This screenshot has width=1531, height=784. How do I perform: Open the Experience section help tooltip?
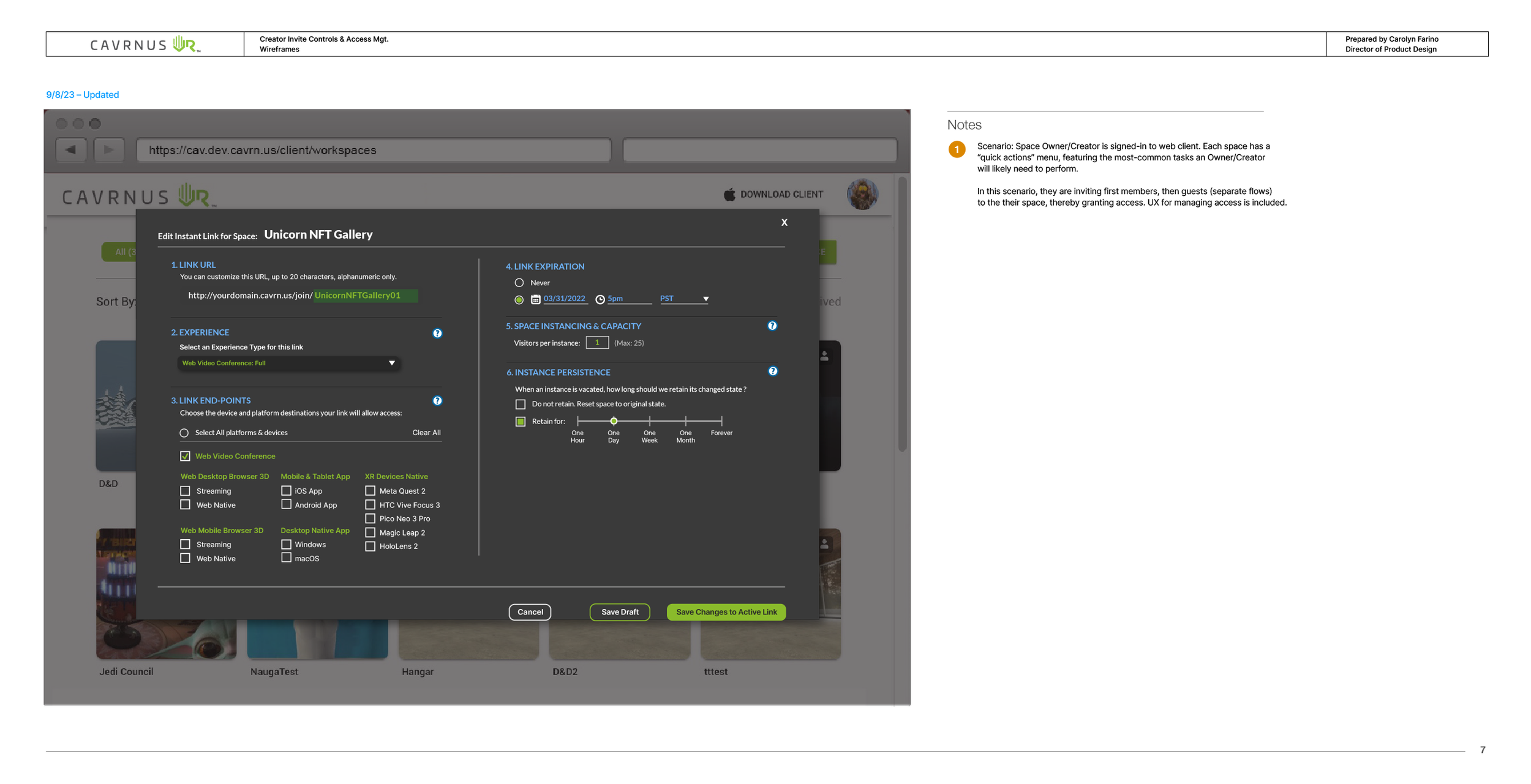tap(437, 334)
